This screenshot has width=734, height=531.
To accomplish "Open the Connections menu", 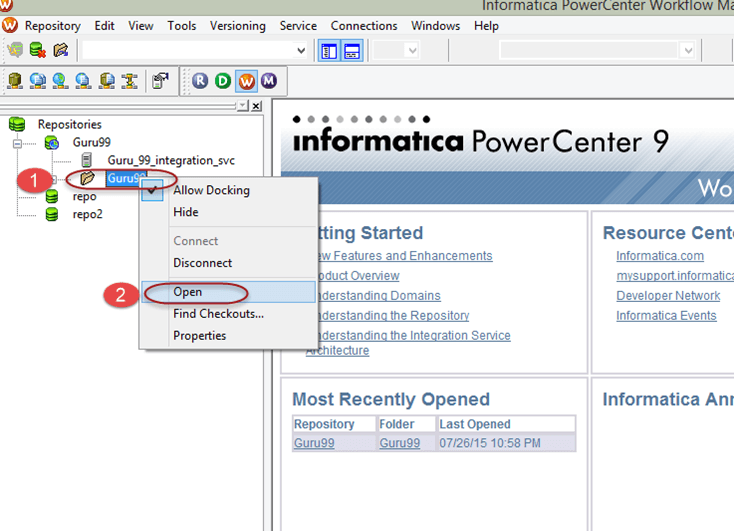I will click(x=364, y=26).
